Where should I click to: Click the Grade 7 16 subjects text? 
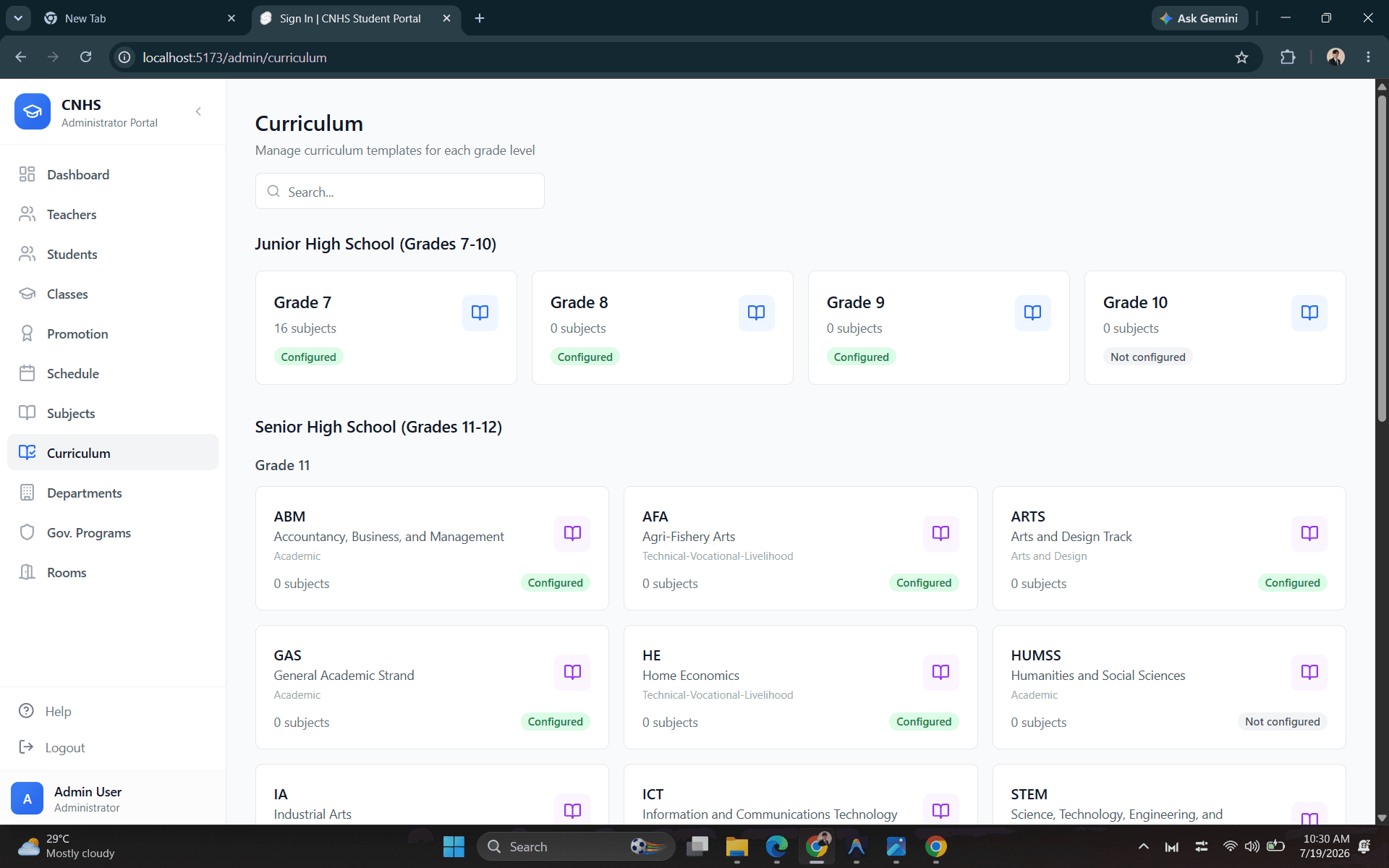pos(305,328)
